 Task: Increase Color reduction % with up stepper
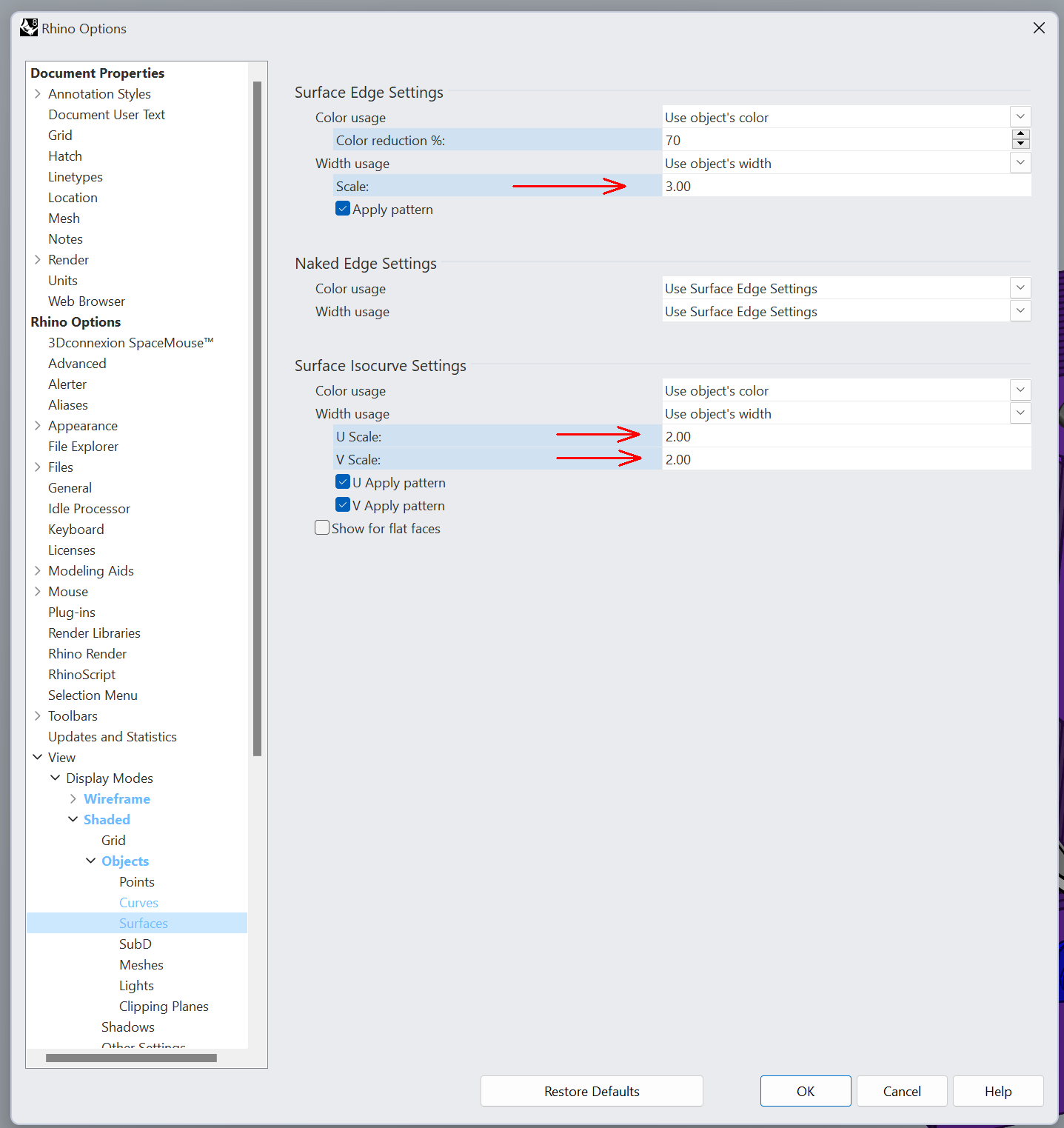[1020, 135]
